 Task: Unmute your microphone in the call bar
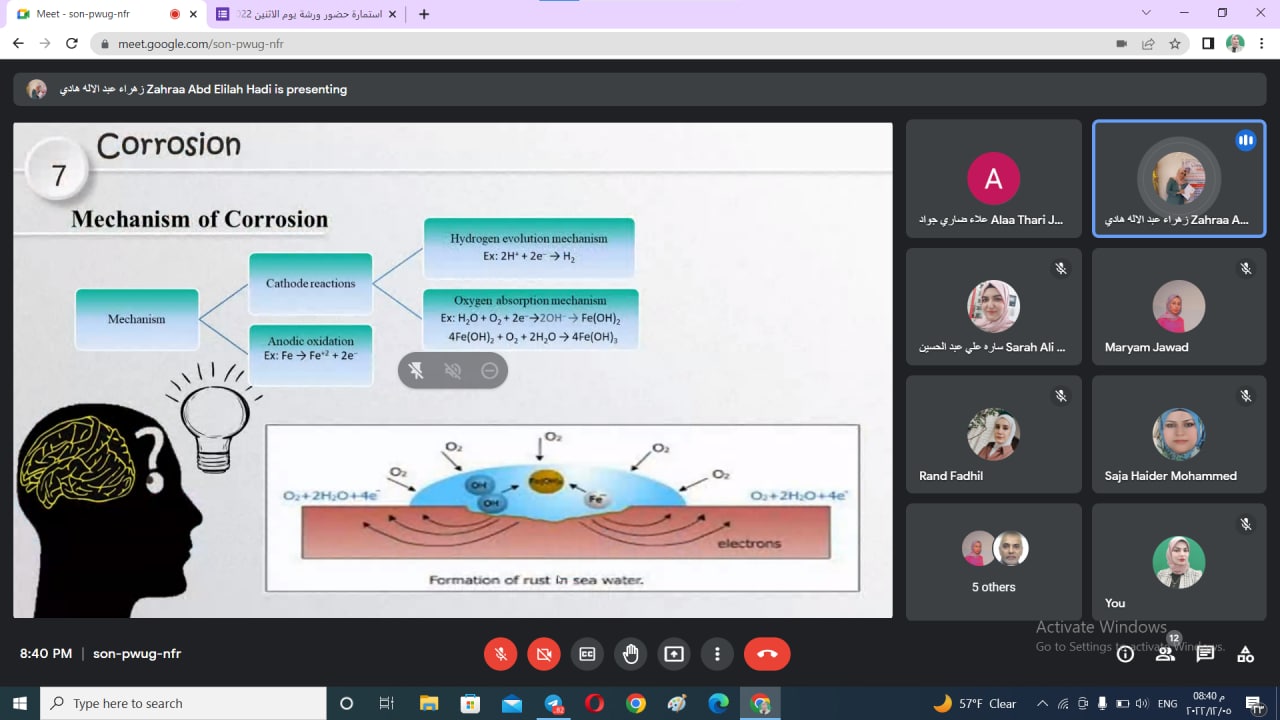[x=501, y=654]
